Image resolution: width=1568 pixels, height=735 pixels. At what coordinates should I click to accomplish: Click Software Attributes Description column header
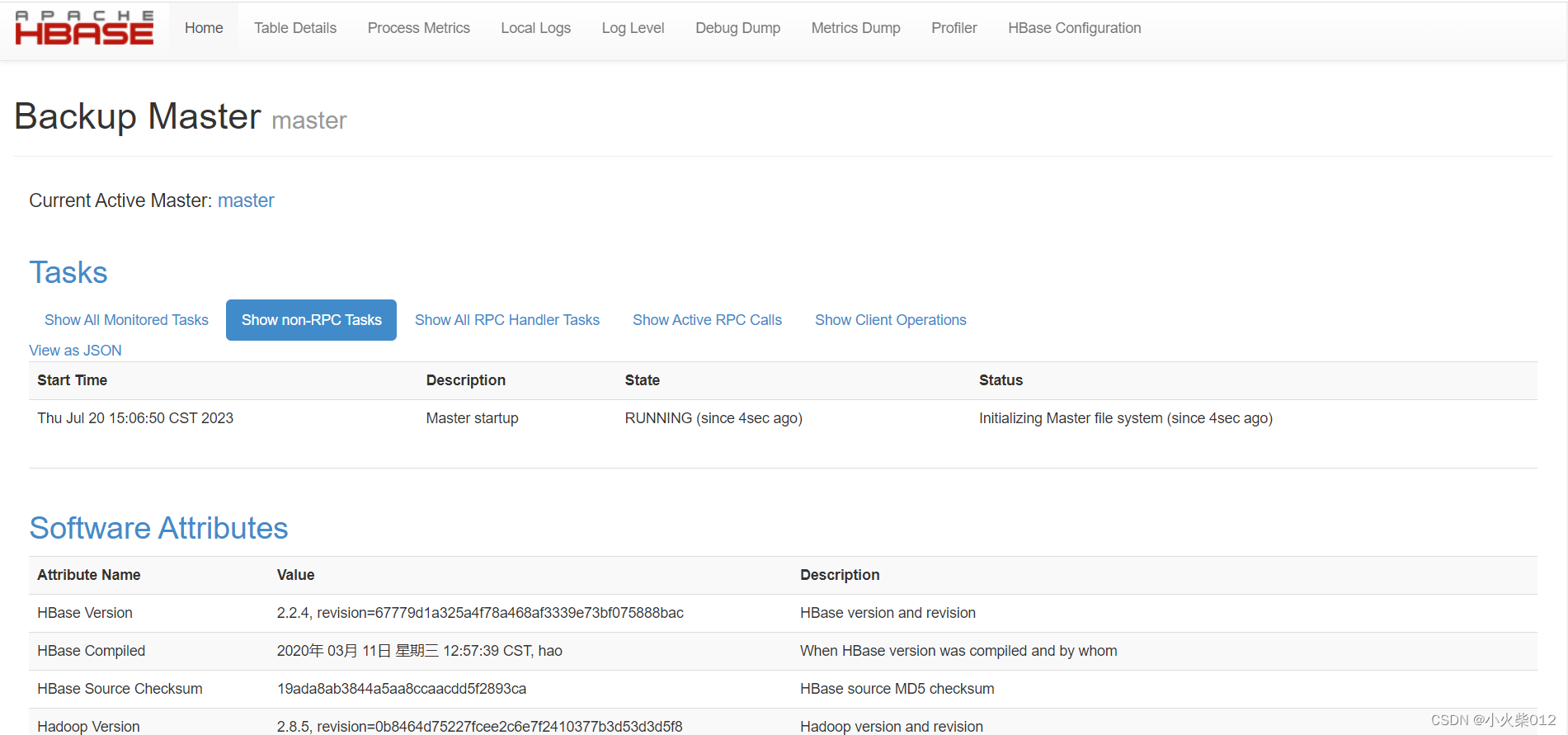tap(840, 575)
